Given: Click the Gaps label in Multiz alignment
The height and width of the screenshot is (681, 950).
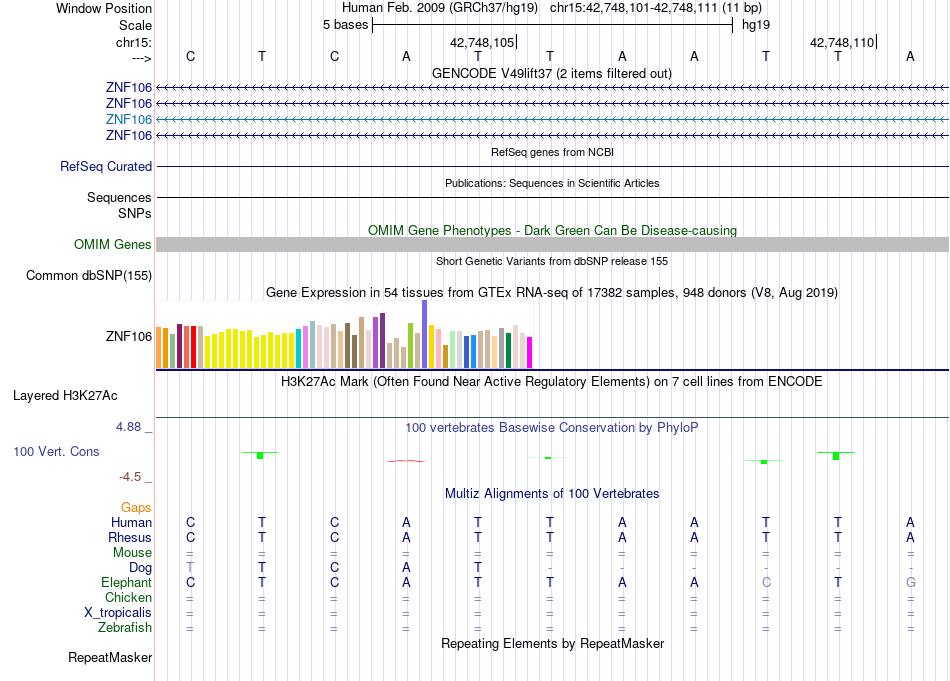Looking at the screenshot, I should [x=136, y=507].
